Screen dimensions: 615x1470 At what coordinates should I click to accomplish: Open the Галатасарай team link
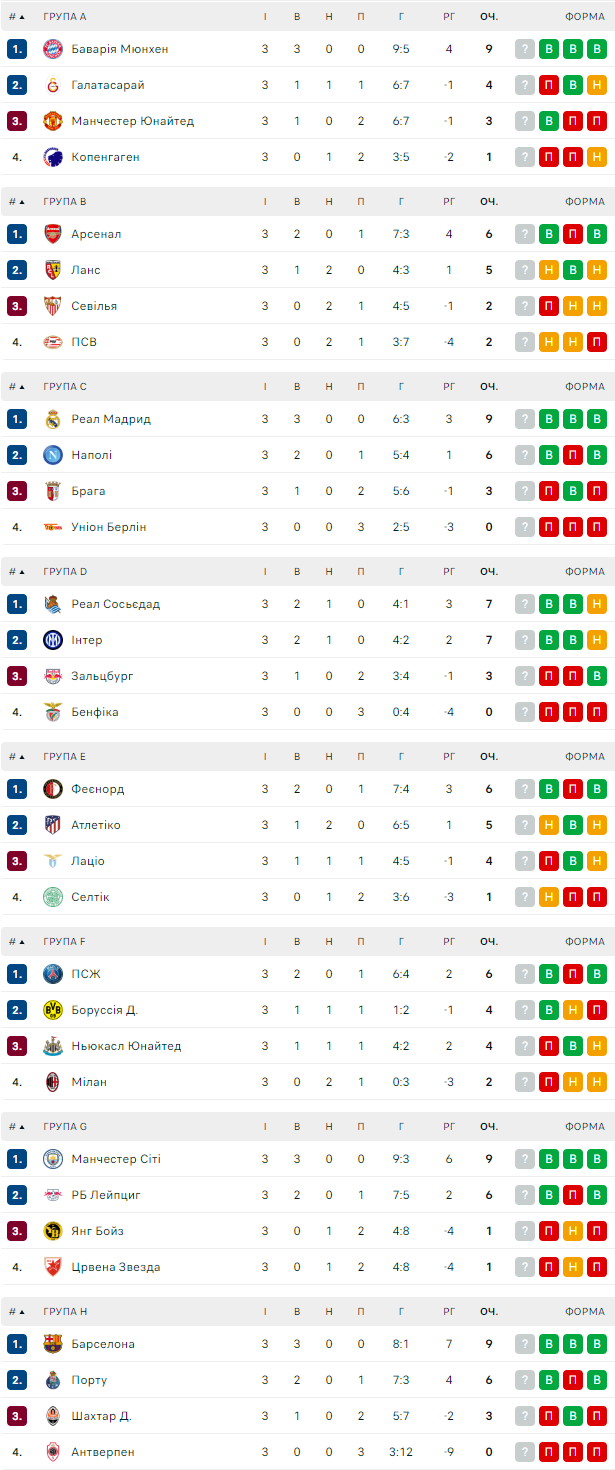tap(108, 85)
